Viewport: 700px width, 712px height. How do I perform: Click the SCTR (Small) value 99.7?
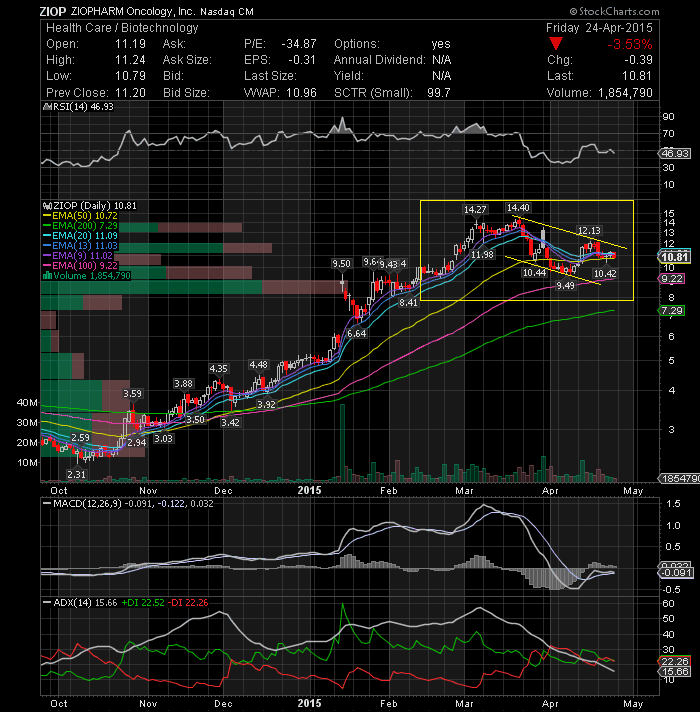(x=439, y=93)
